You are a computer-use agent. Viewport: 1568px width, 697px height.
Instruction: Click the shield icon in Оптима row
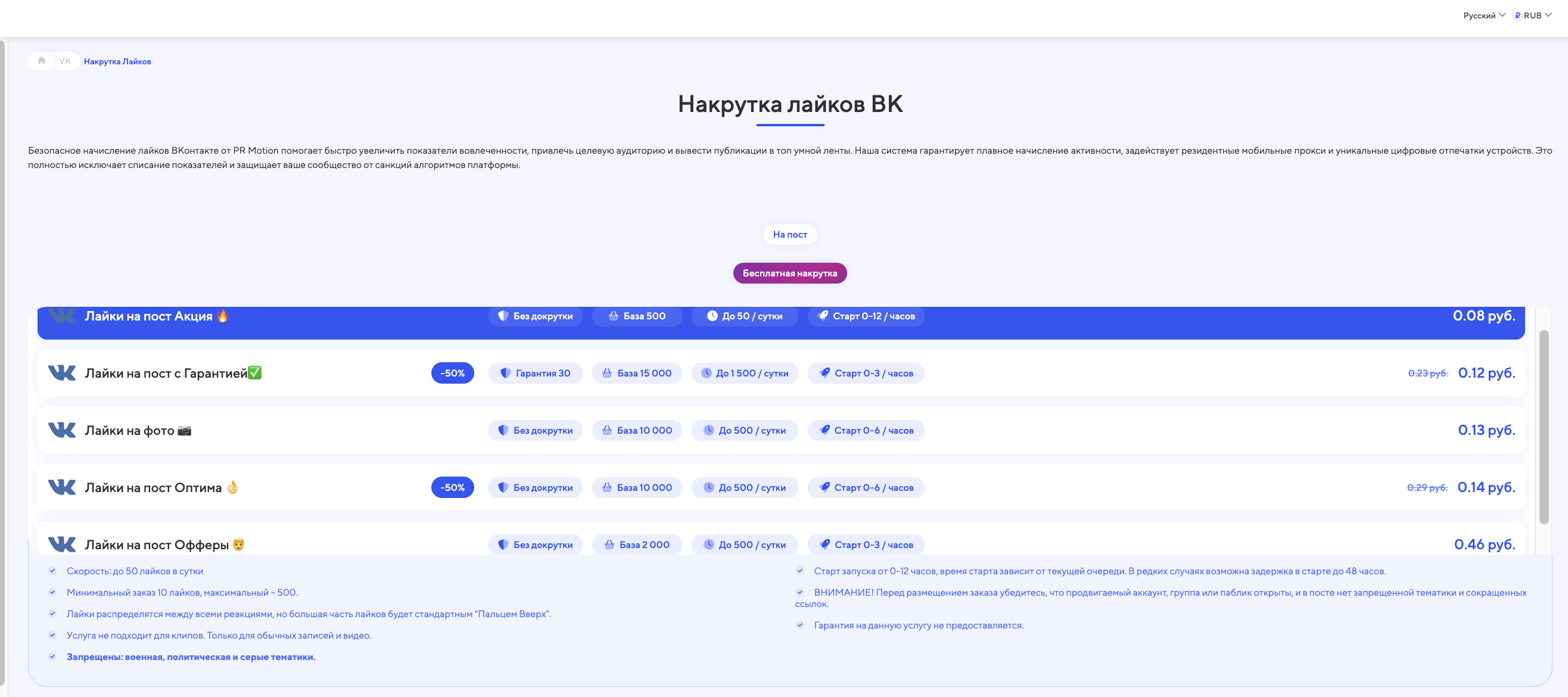[503, 487]
